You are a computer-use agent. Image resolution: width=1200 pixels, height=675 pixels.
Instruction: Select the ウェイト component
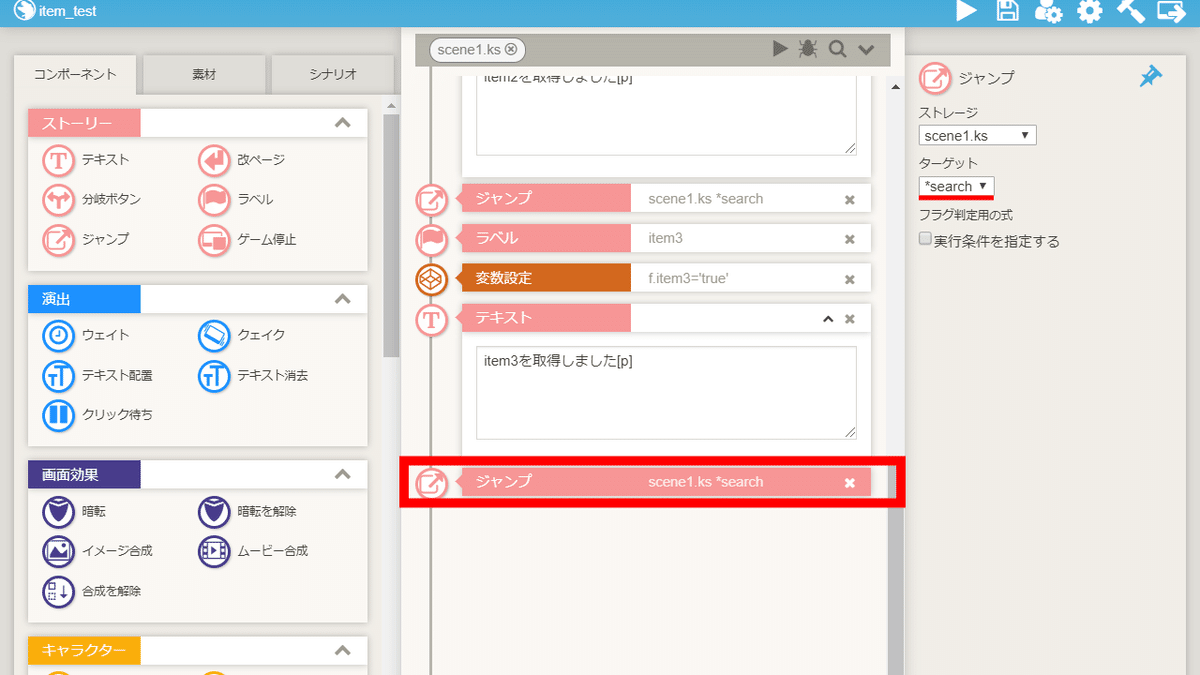point(85,335)
